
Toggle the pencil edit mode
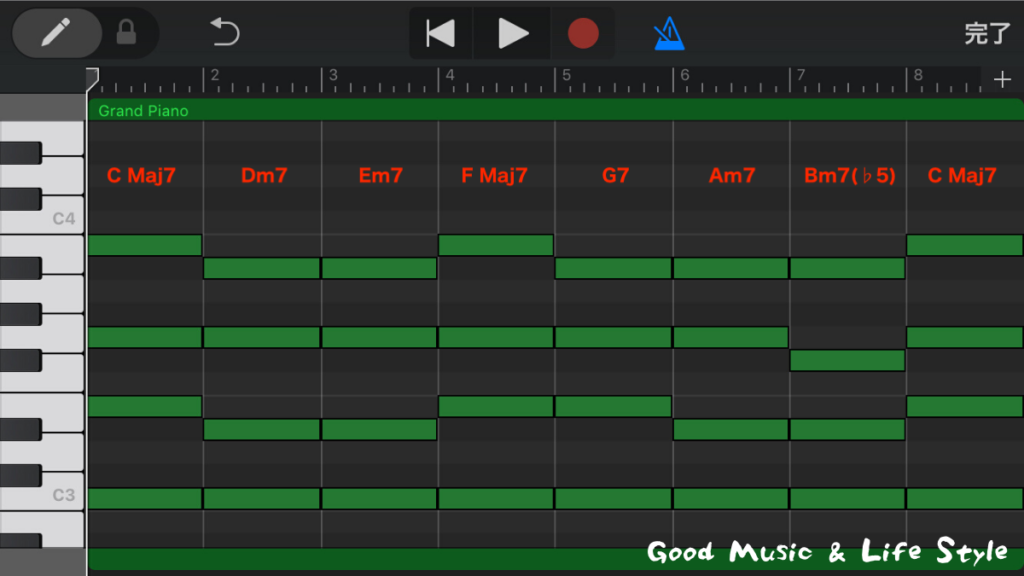(57, 33)
